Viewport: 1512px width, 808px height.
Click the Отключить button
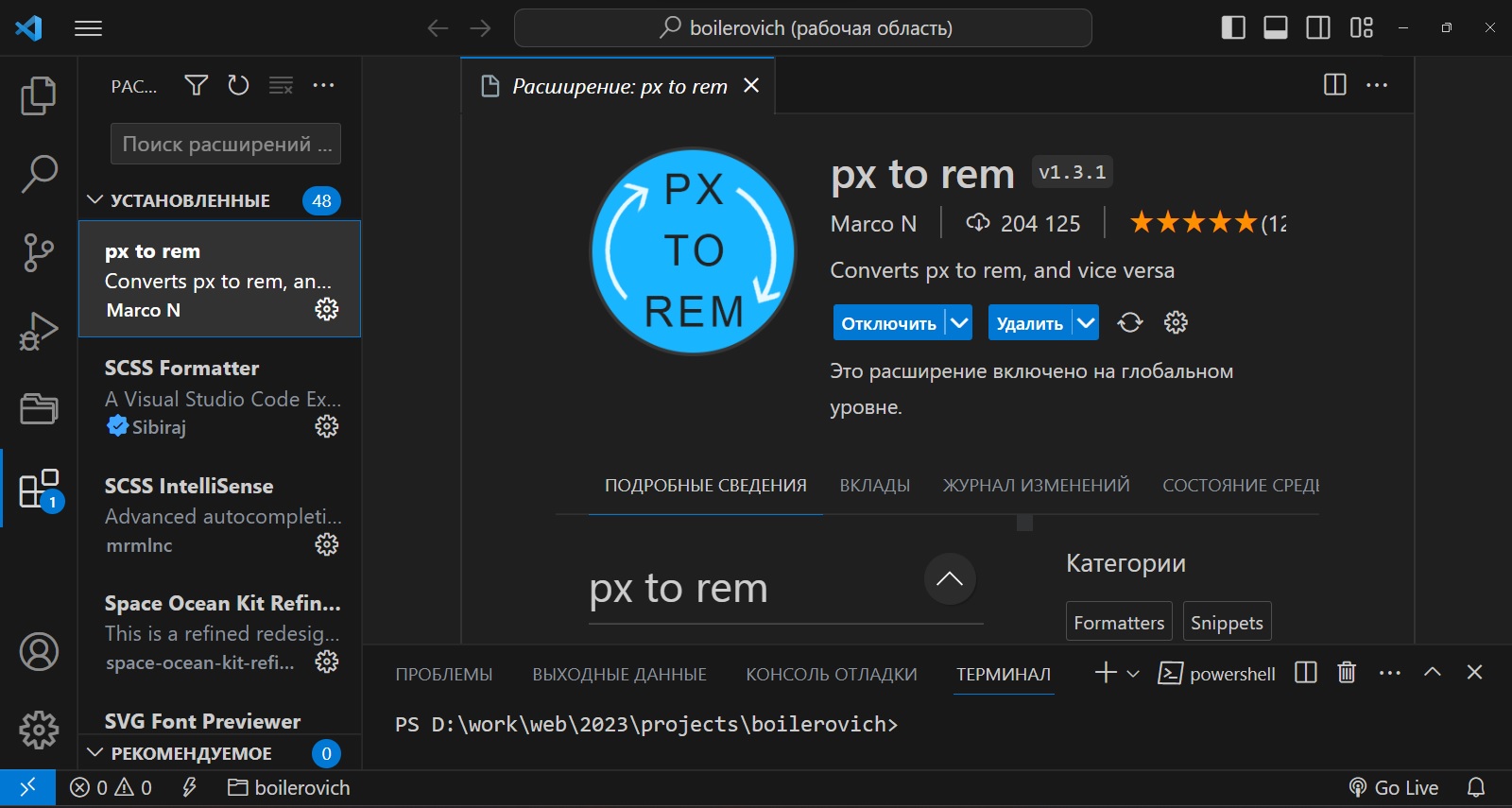(888, 323)
